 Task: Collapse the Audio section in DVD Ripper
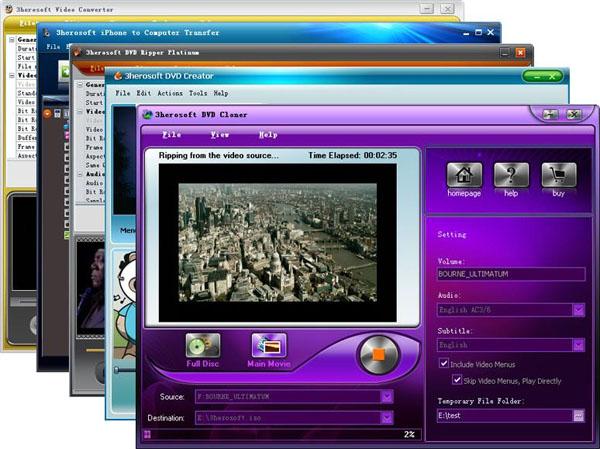pyautogui.click(x=80, y=174)
